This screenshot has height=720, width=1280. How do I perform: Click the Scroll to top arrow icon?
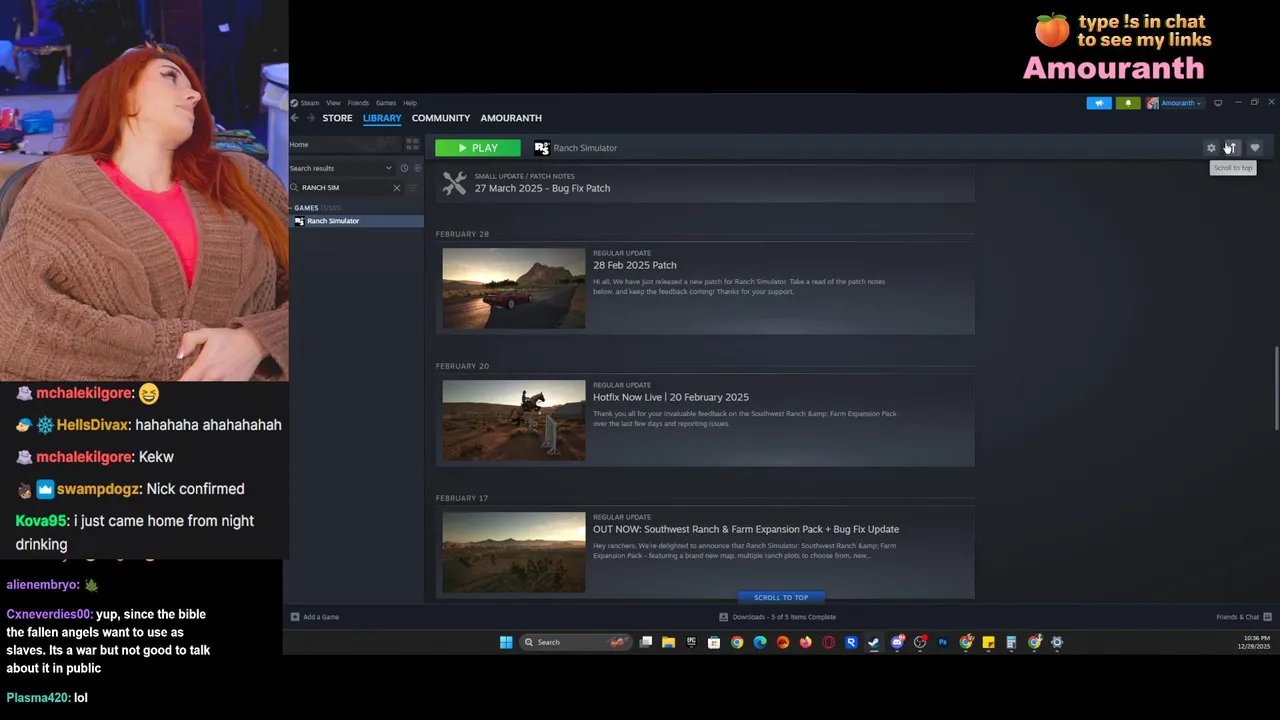1232,148
